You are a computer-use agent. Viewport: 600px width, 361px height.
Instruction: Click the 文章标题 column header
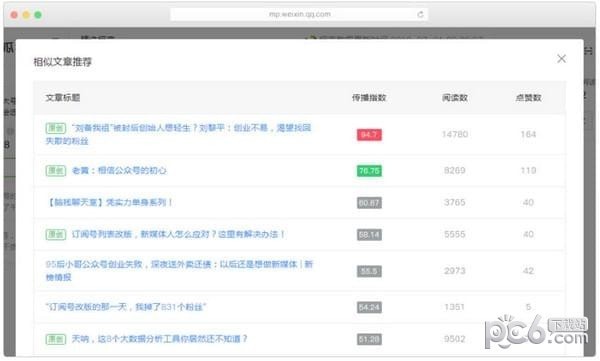pos(63,98)
